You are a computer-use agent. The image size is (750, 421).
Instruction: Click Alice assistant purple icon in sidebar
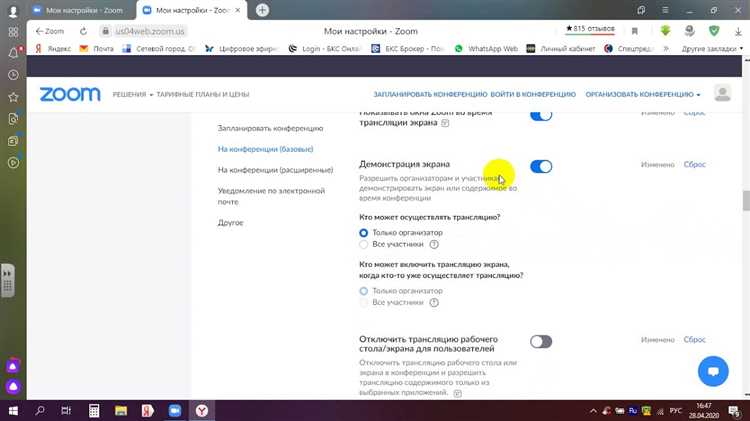pos(13,386)
